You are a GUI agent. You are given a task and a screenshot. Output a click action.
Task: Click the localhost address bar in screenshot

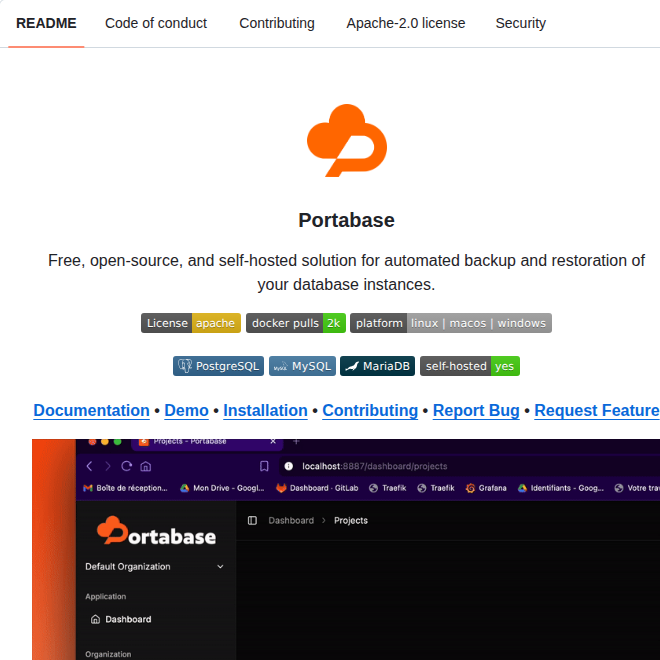[x=469, y=466]
